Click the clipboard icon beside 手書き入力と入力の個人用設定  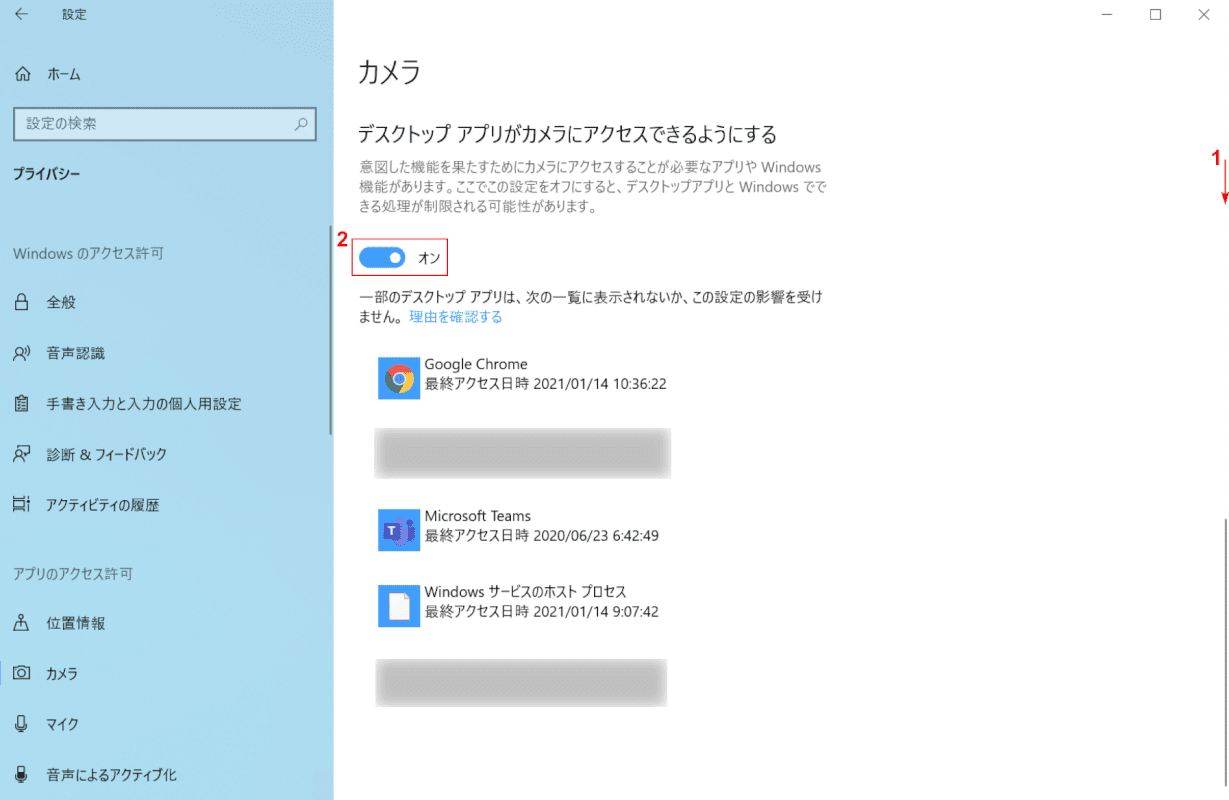pos(22,404)
